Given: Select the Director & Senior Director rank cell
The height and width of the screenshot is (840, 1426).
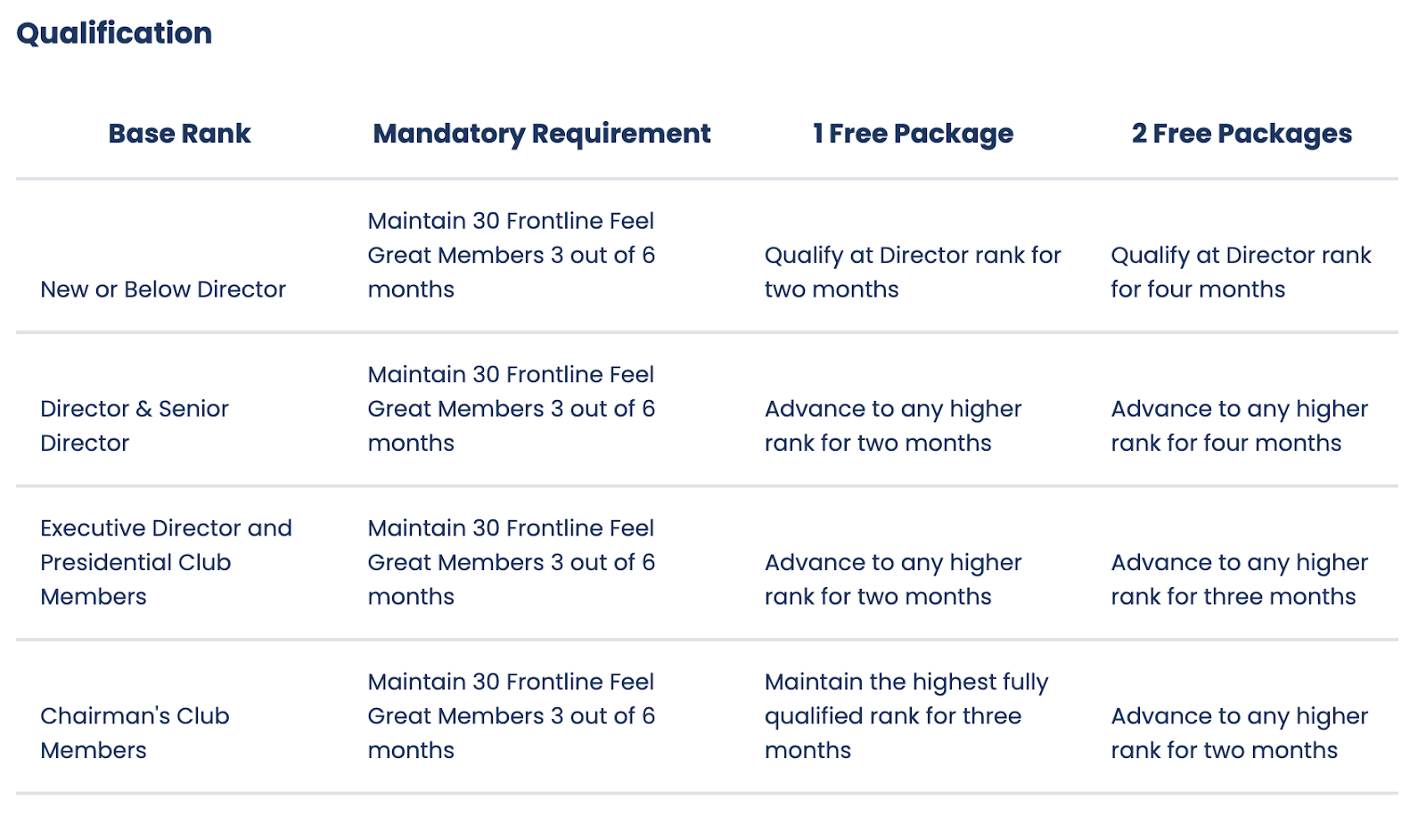Looking at the screenshot, I should tap(134, 426).
